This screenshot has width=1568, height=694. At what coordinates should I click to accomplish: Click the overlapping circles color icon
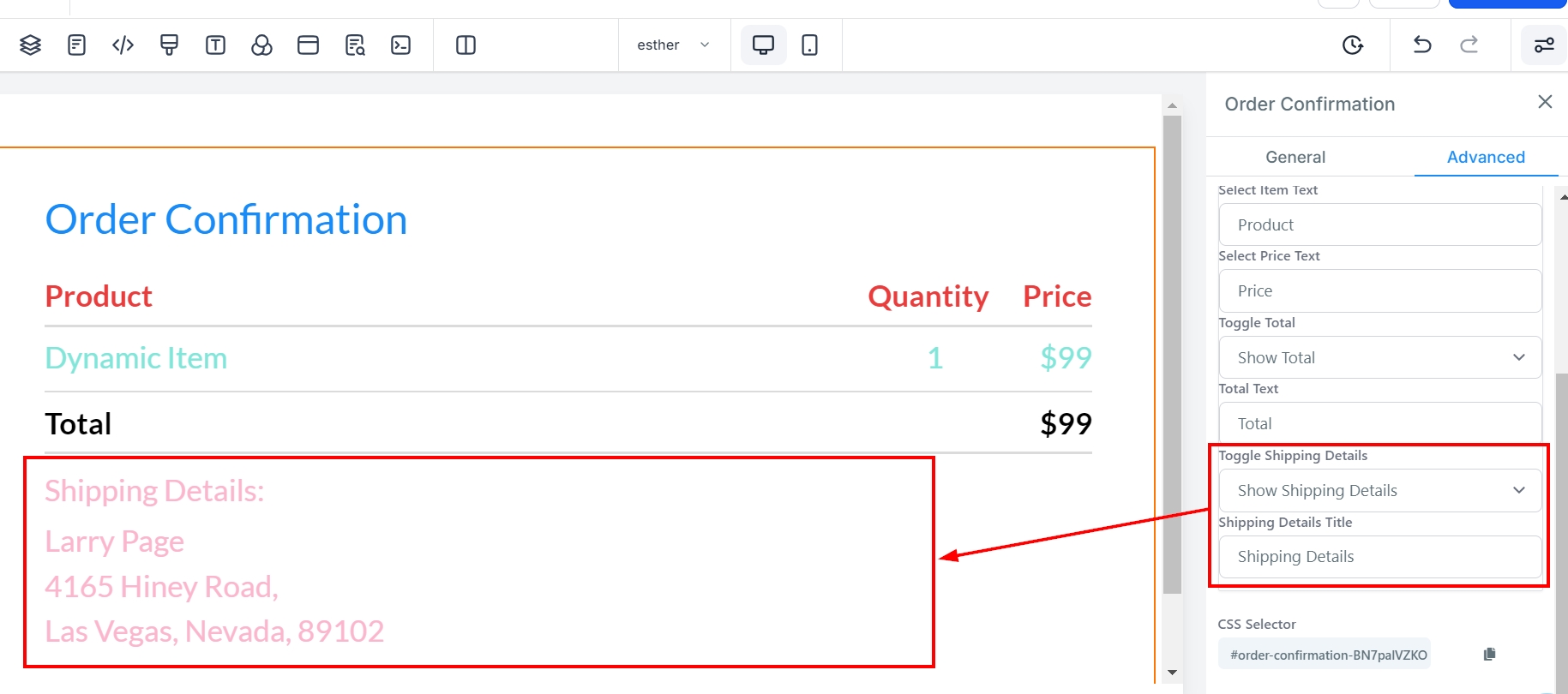click(x=262, y=45)
